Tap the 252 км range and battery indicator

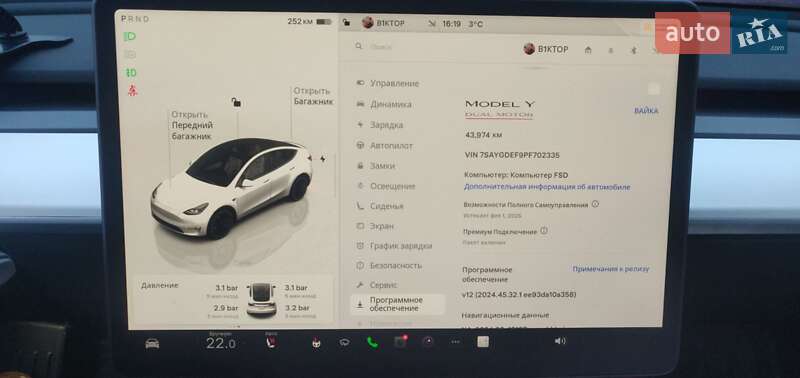[309, 21]
